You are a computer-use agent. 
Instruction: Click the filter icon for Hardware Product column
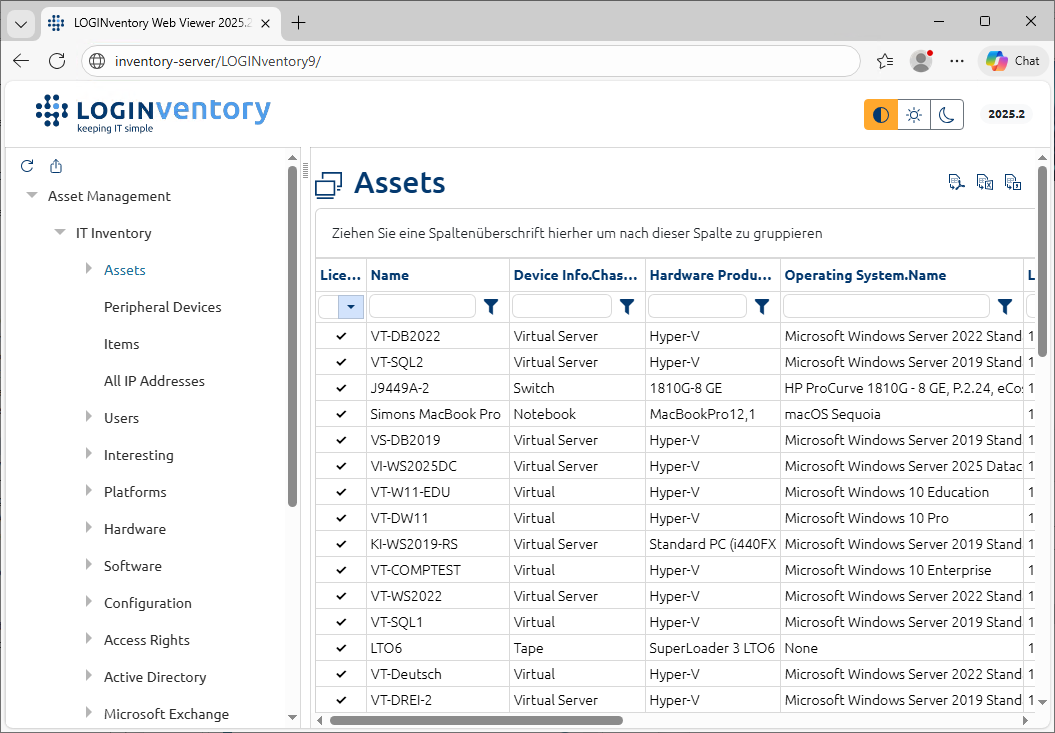tap(761, 306)
